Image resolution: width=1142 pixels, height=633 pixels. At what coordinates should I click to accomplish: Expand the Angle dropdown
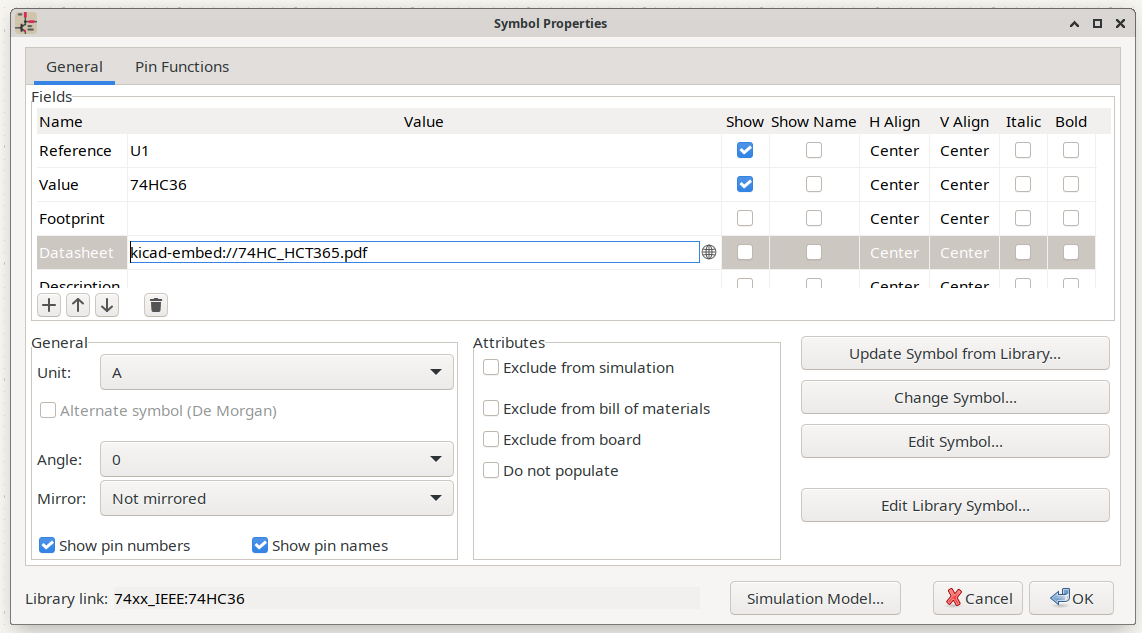tap(276, 460)
